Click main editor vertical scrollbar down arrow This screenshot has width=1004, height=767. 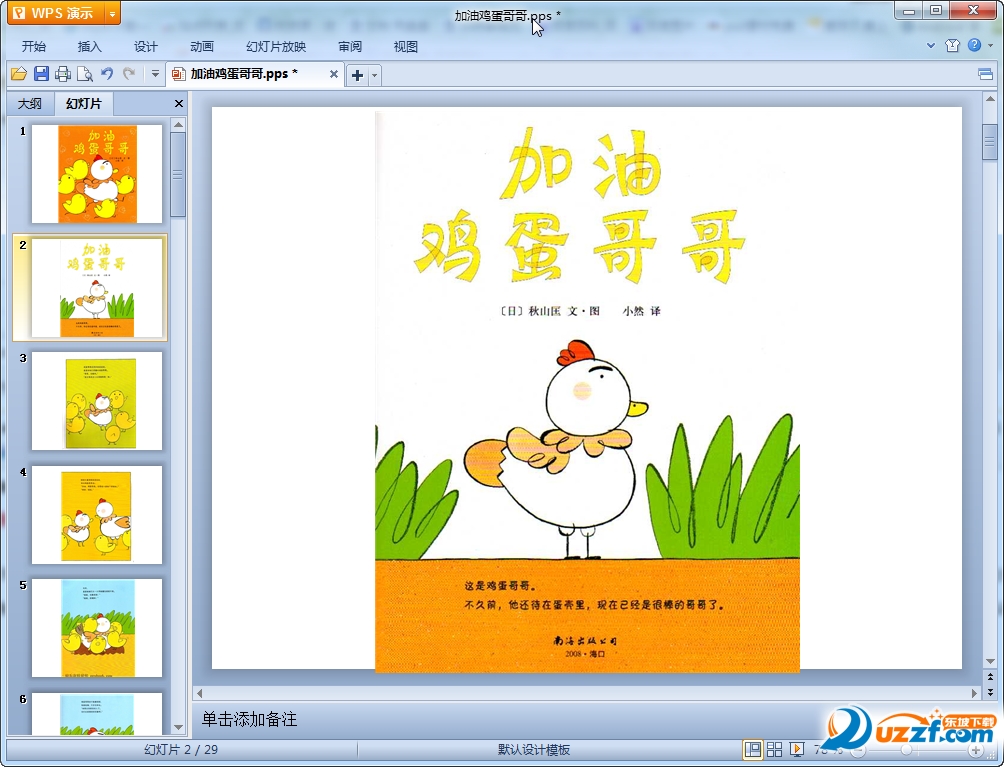click(990, 662)
